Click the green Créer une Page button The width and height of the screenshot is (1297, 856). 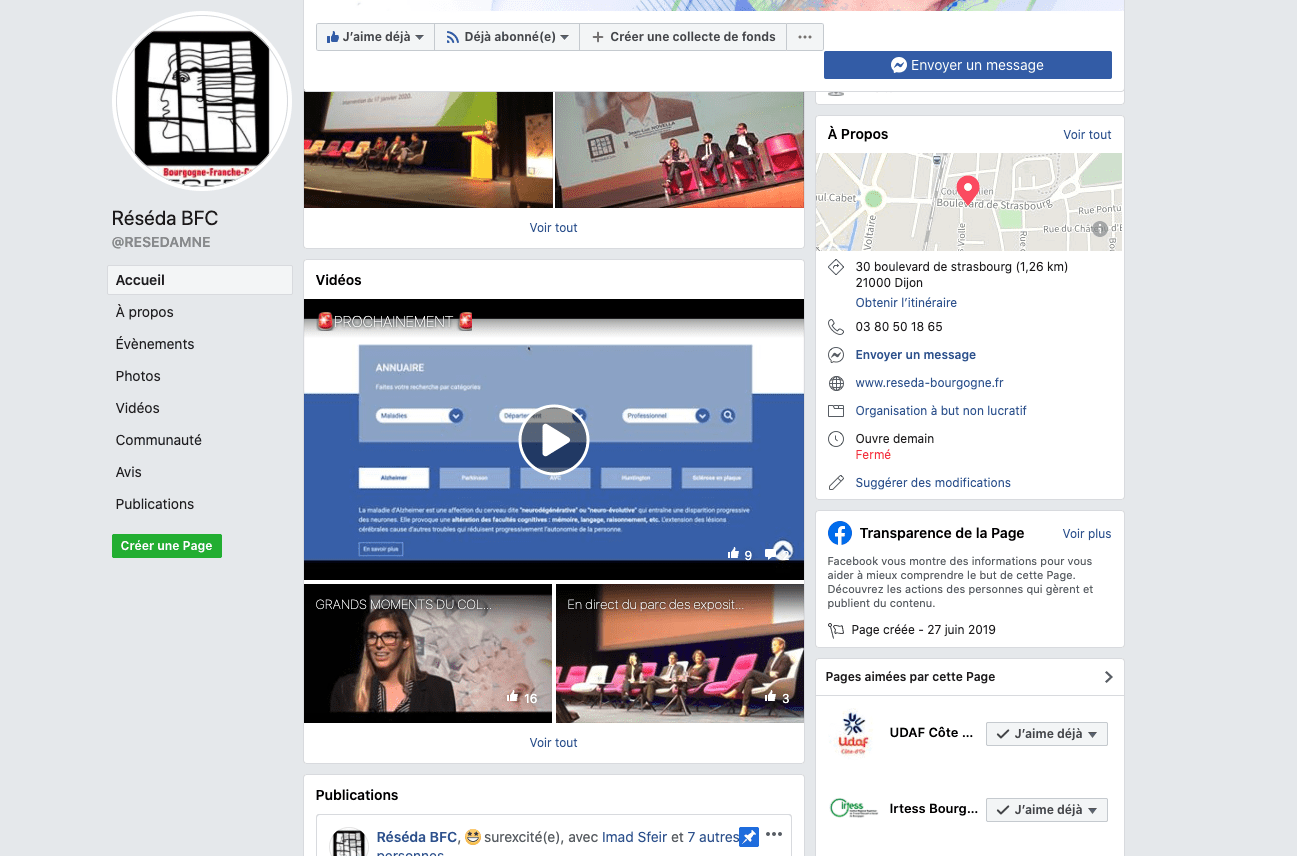[x=167, y=546]
